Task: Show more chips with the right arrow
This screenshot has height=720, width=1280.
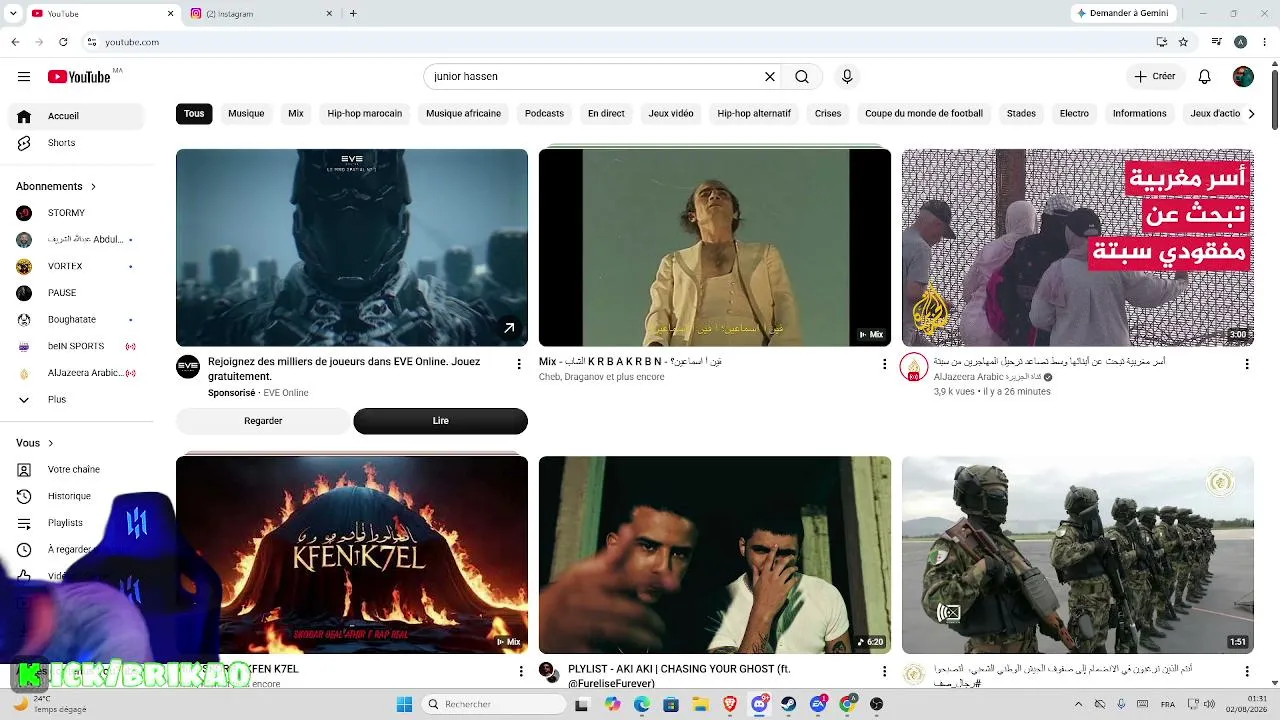Action: (1251, 114)
